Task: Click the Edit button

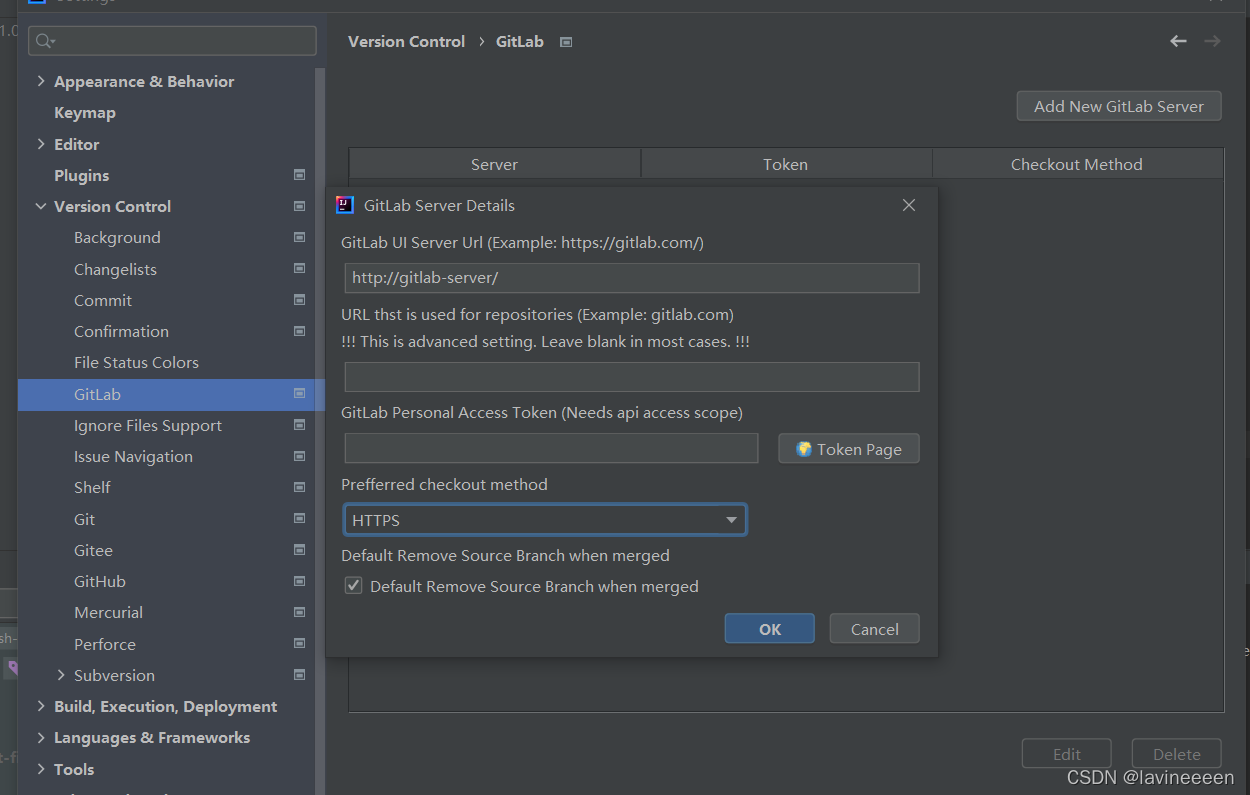Action: tap(1067, 754)
